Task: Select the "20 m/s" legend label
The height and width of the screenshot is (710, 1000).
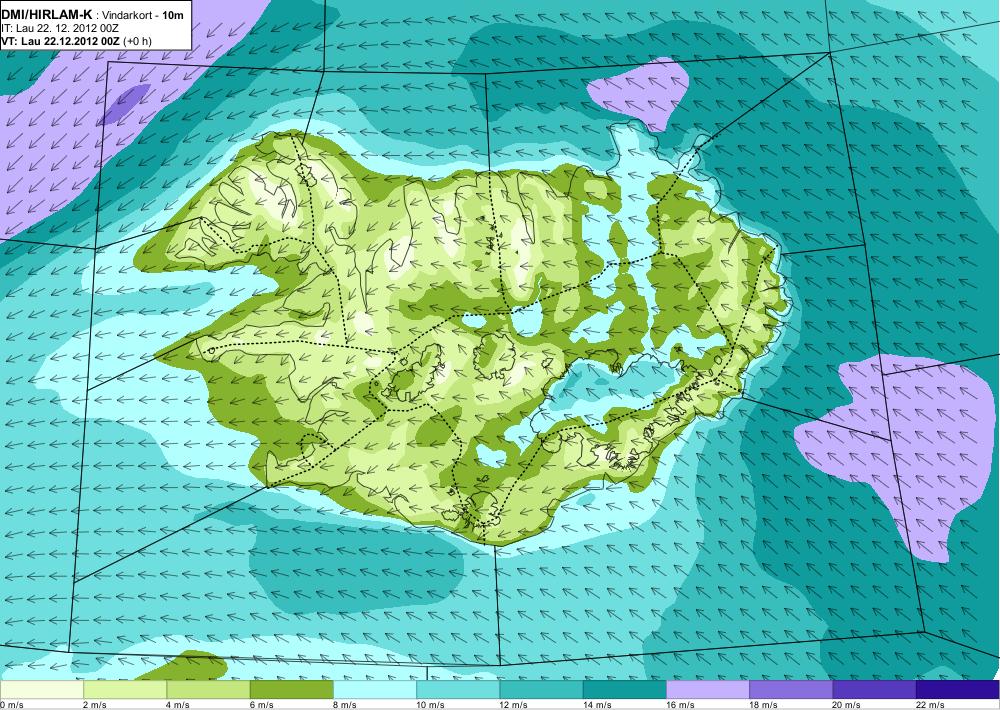Action: click(847, 705)
